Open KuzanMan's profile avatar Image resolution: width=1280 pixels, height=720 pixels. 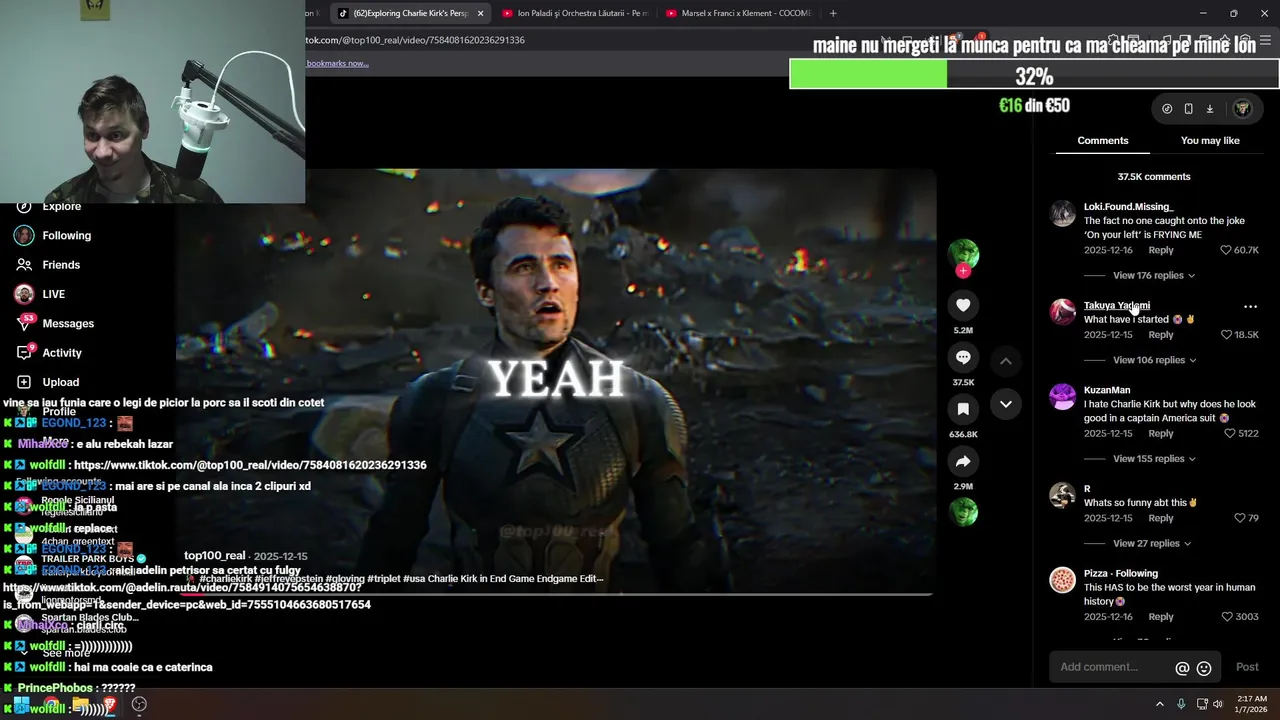tap(1062, 397)
